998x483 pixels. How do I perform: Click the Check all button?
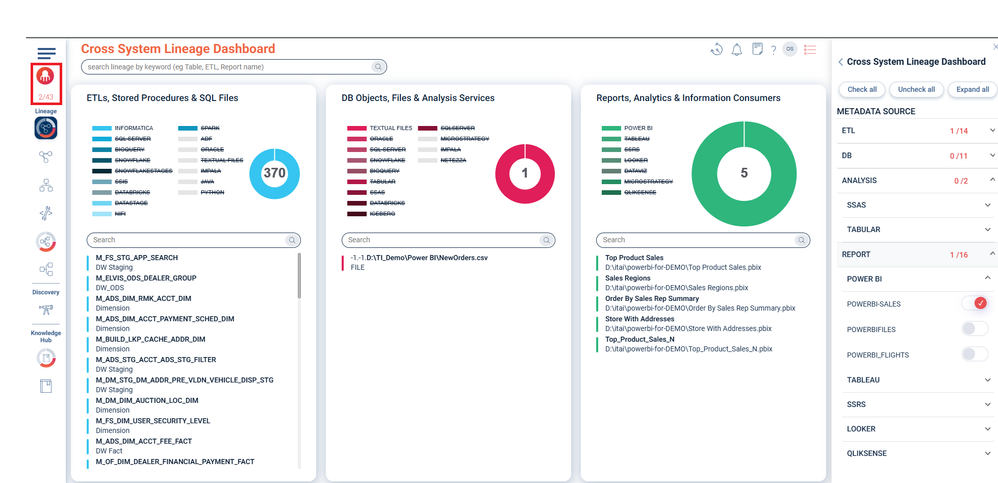click(x=862, y=89)
